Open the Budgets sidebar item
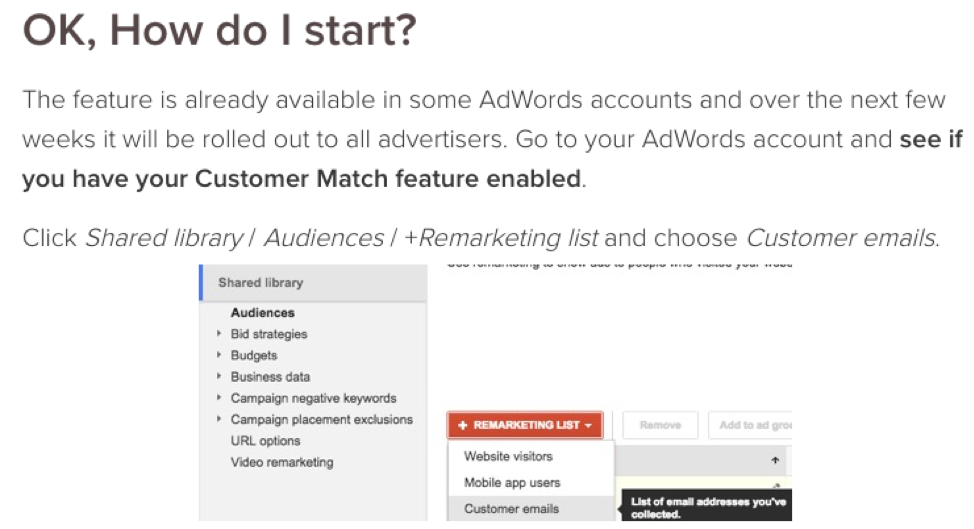The height and width of the screenshot is (529, 974). tap(254, 355)
